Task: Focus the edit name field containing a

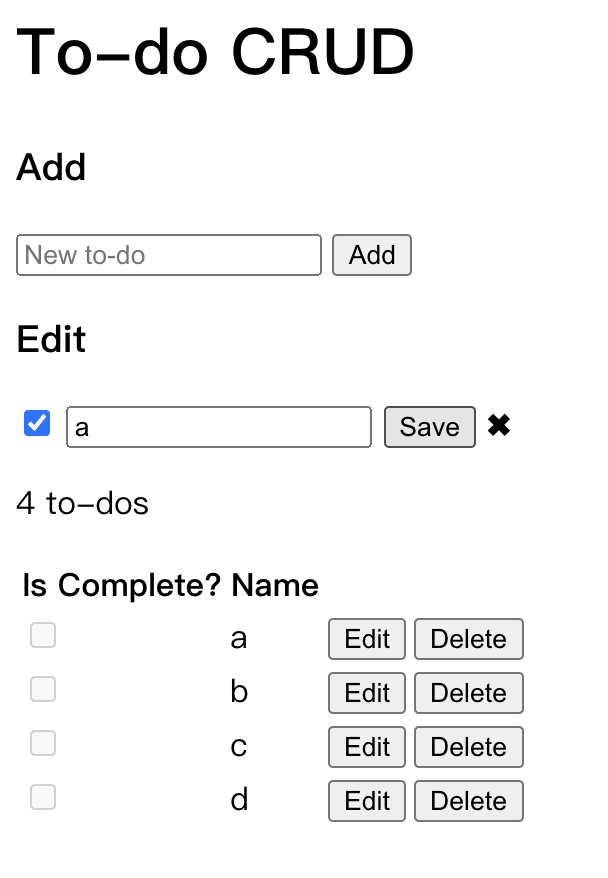Action: pos(219,427)
